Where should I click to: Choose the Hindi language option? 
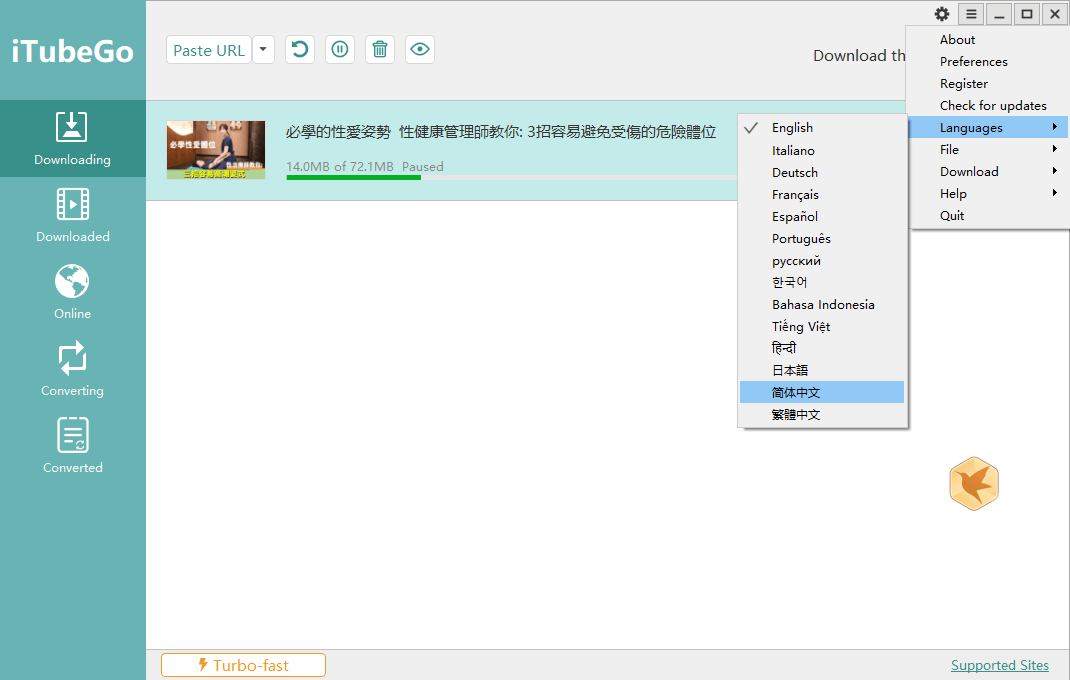pyautogui.click(x=822, y=348)
